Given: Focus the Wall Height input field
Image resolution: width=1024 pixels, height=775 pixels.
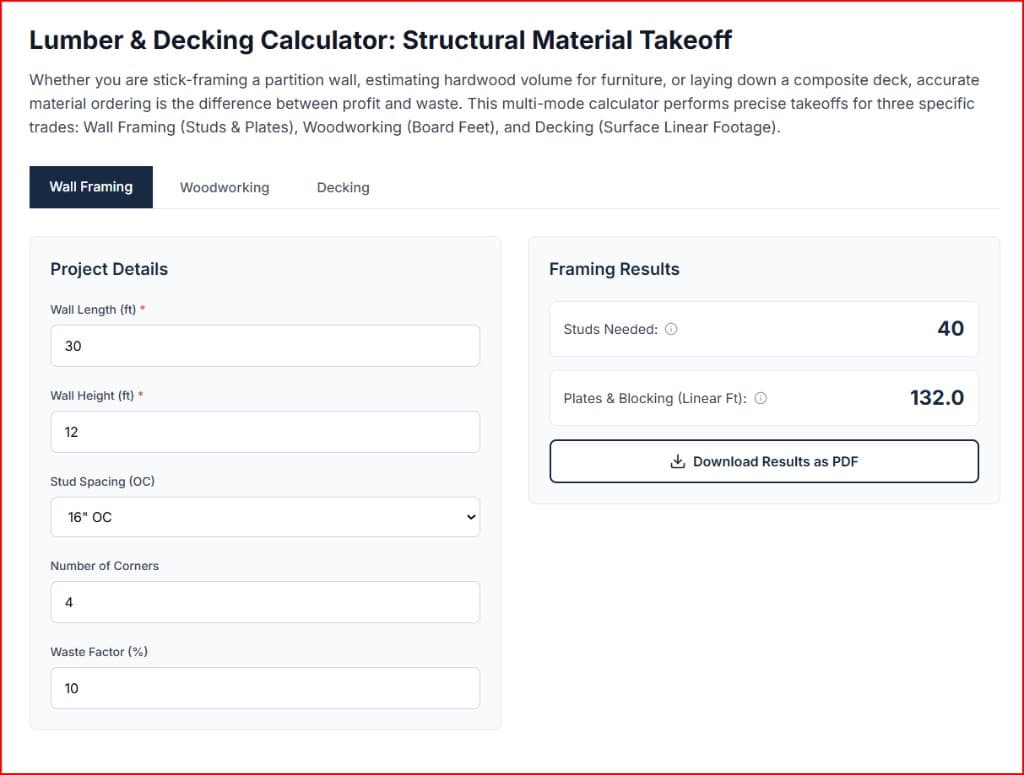Looking at the screenshot, I should [265, 432].
